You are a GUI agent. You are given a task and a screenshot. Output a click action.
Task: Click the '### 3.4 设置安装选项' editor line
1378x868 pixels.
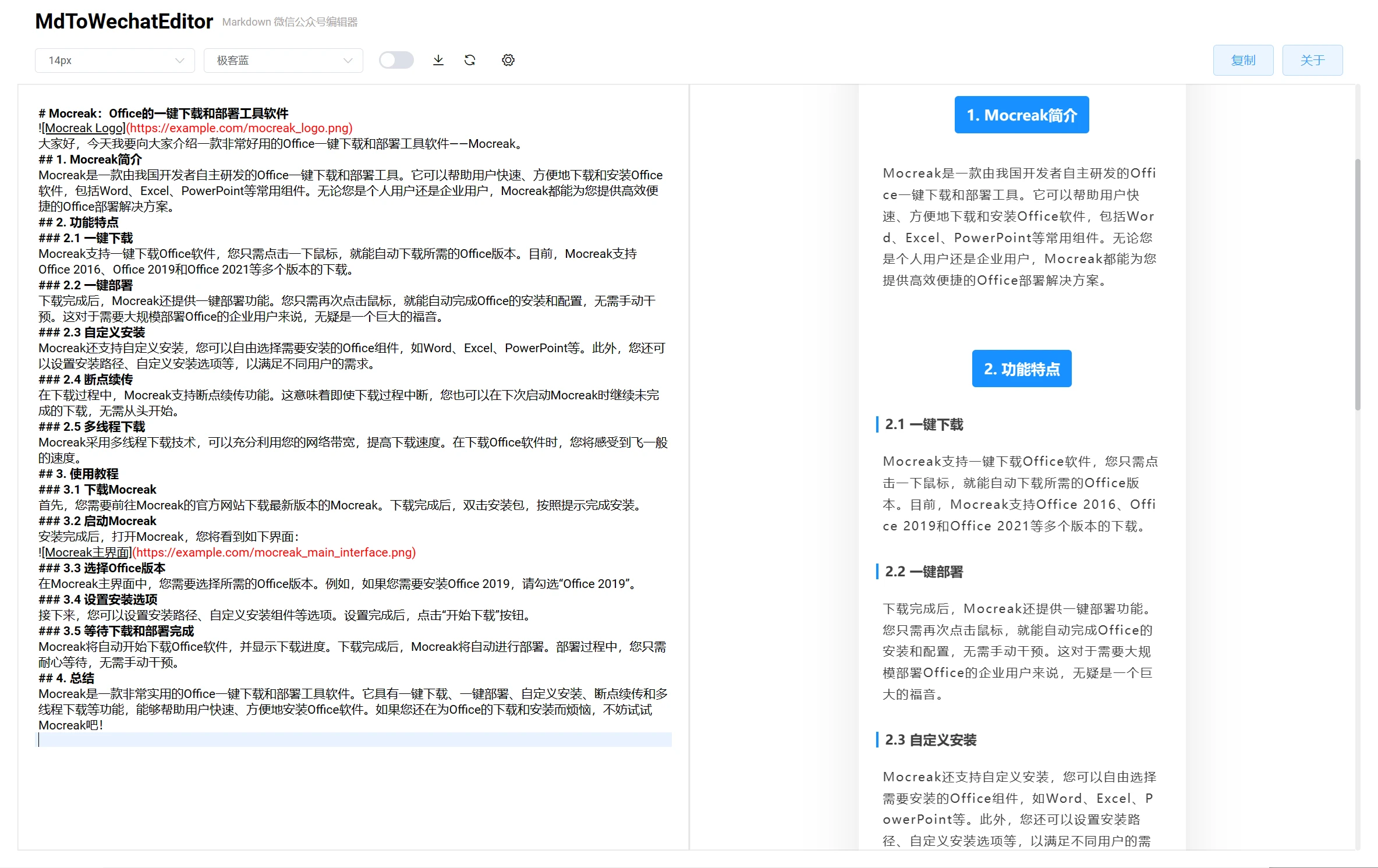click(x=98, y=600)
